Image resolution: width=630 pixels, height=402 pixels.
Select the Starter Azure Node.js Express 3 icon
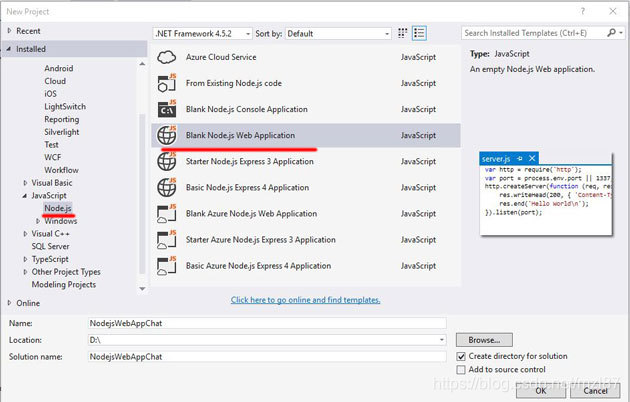pyautogui.click(x=166, y=240)
